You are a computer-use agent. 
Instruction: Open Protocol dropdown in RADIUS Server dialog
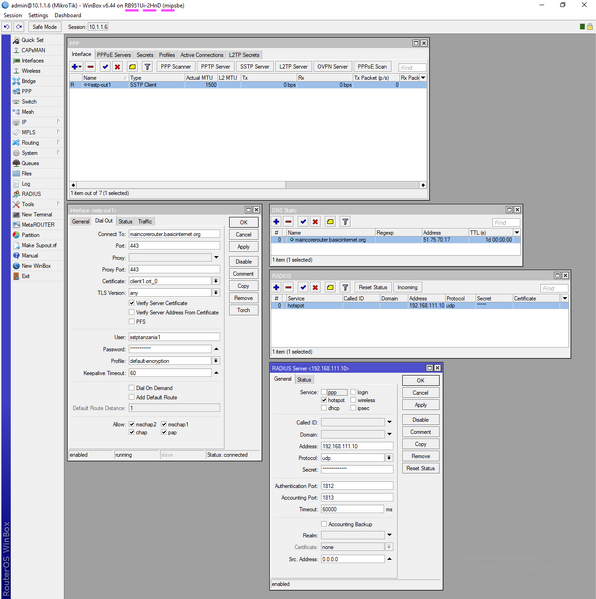(x=389, y=458)
